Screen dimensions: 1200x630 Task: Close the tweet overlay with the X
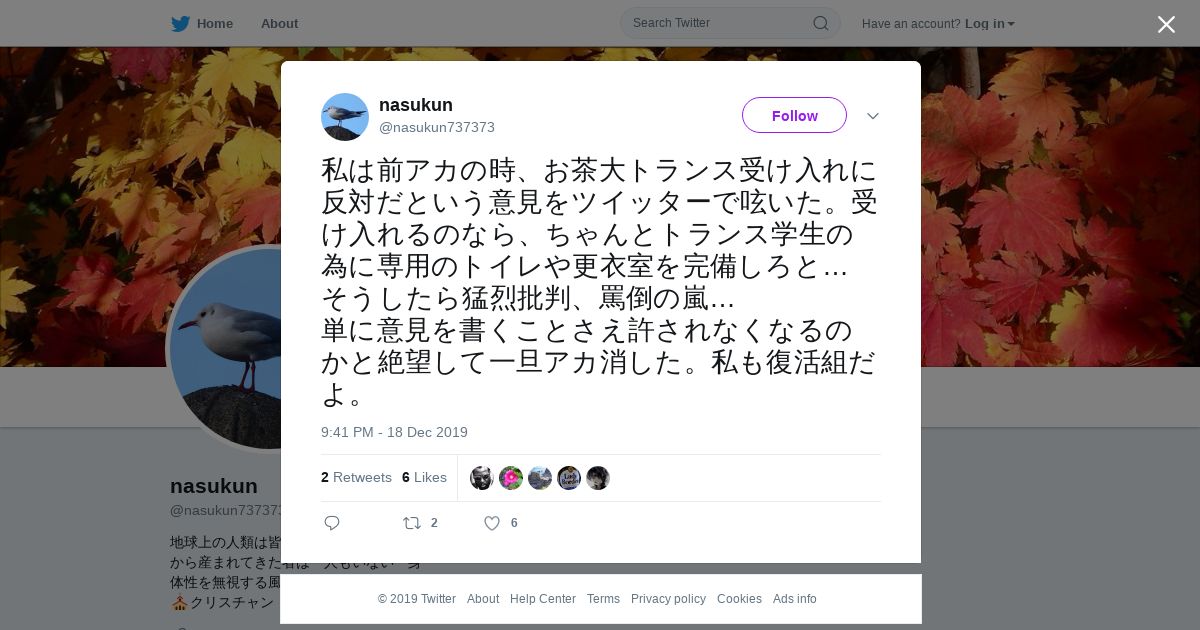(x=1166, y=24)
